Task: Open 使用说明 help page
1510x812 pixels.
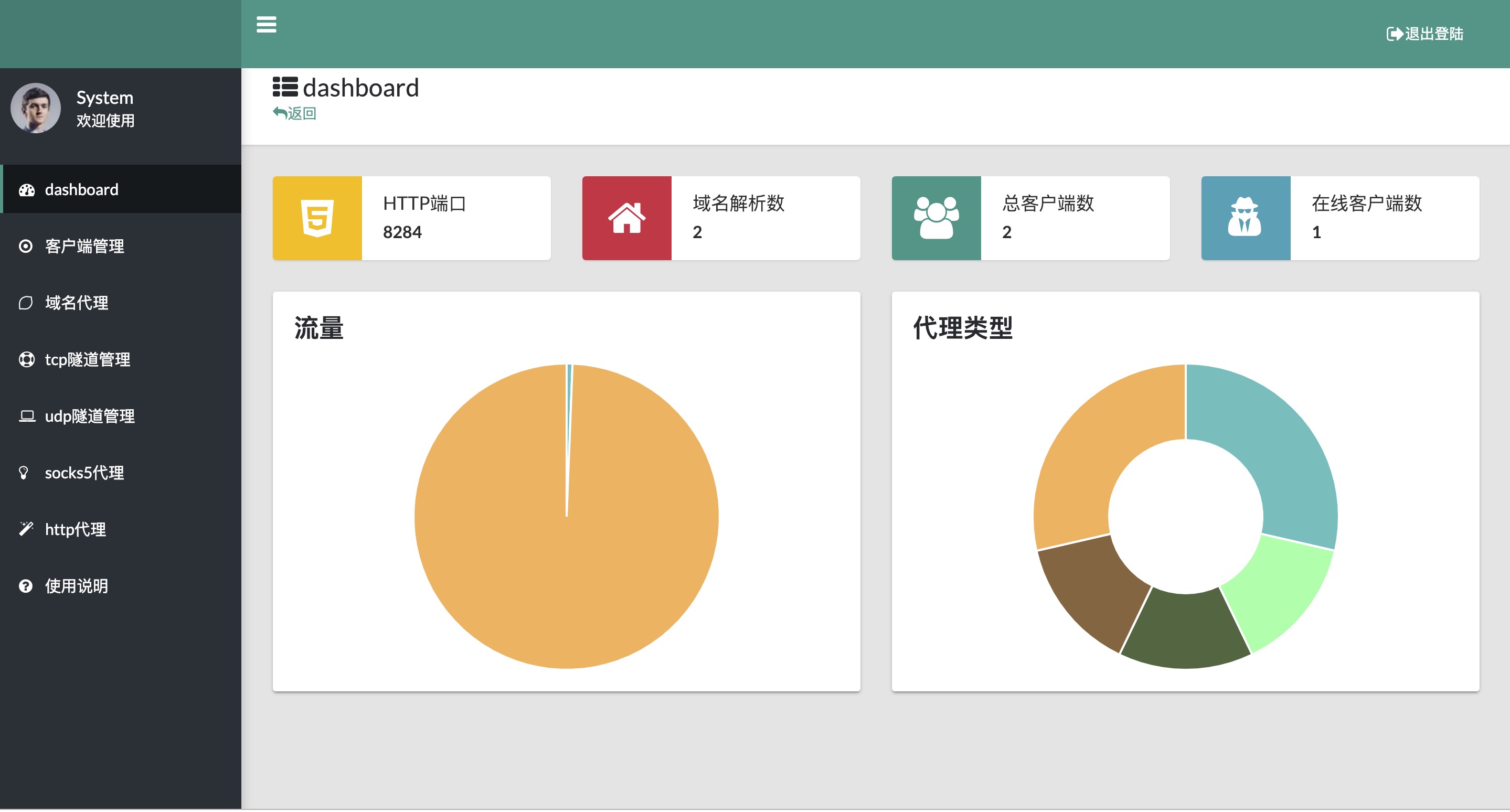Action: coord(76,586)
